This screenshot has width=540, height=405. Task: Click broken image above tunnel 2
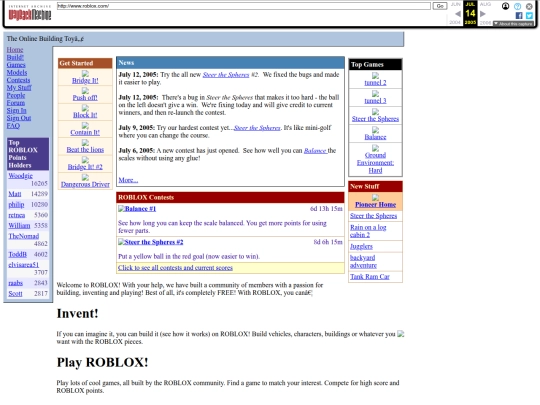(x=375, y=76)
